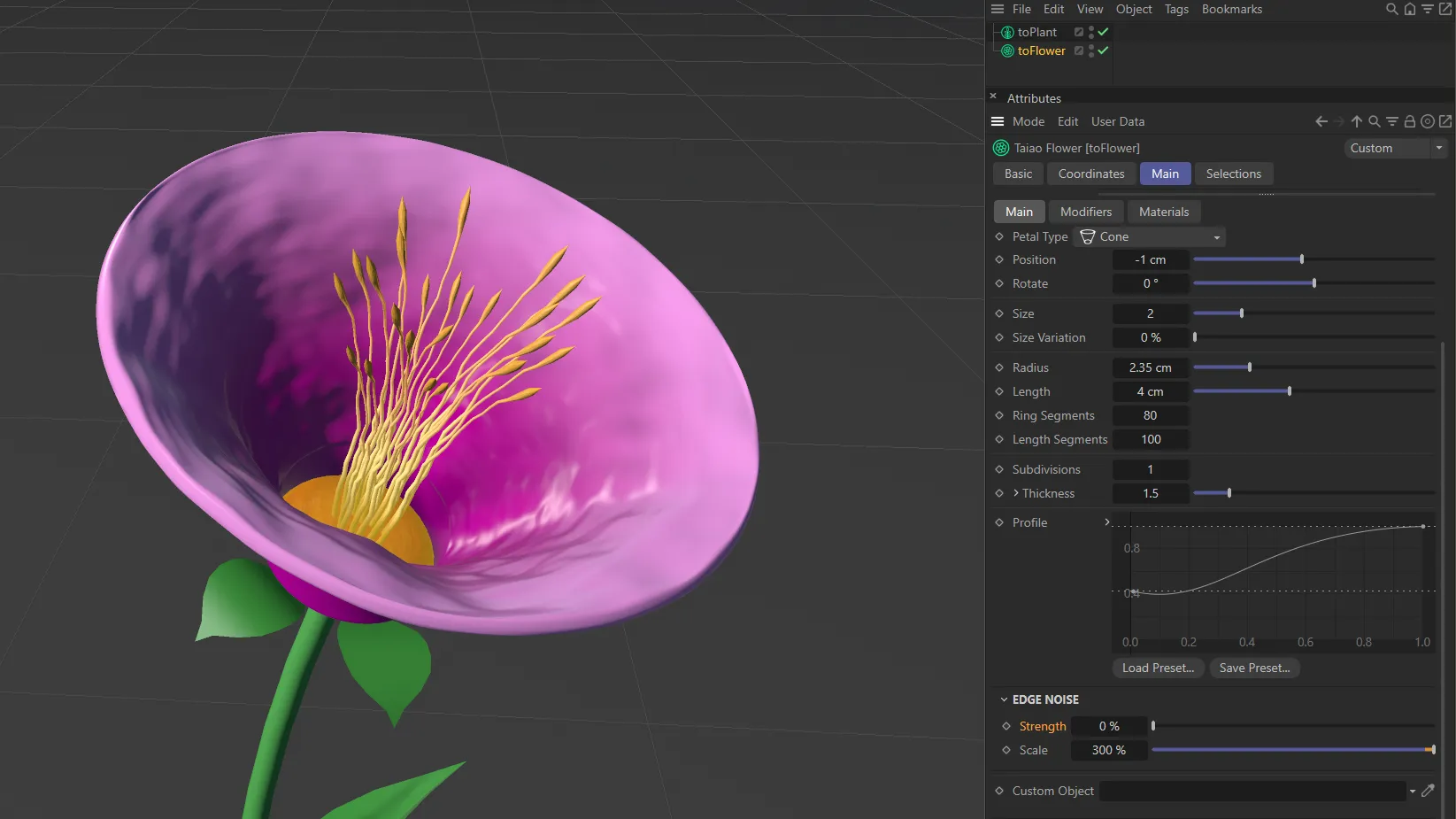
Task: Click the green enable checkmark on toPlant
Action: pyautogui.click(x=1102, y=32)
